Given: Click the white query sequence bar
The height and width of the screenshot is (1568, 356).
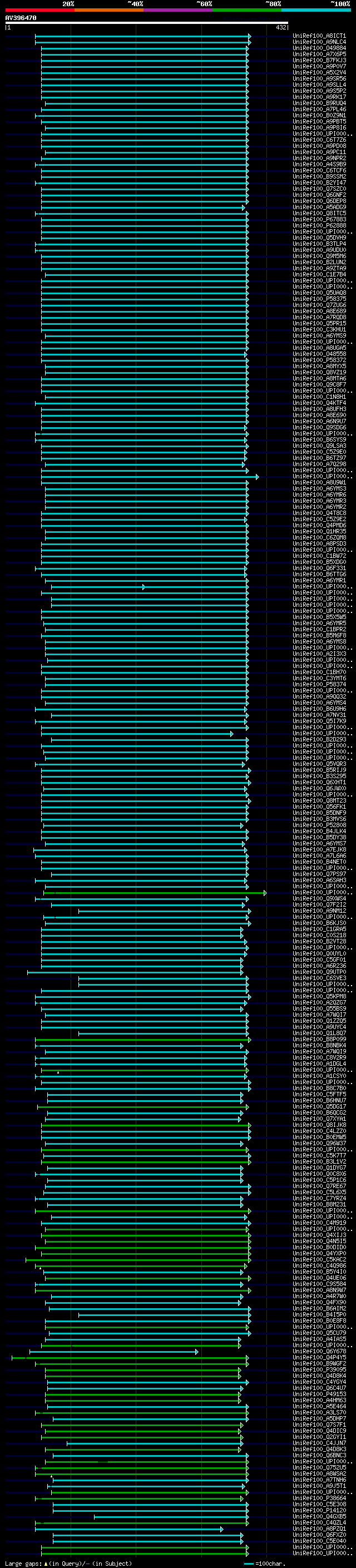Looking at the screenshot, I should click(147, 23).
